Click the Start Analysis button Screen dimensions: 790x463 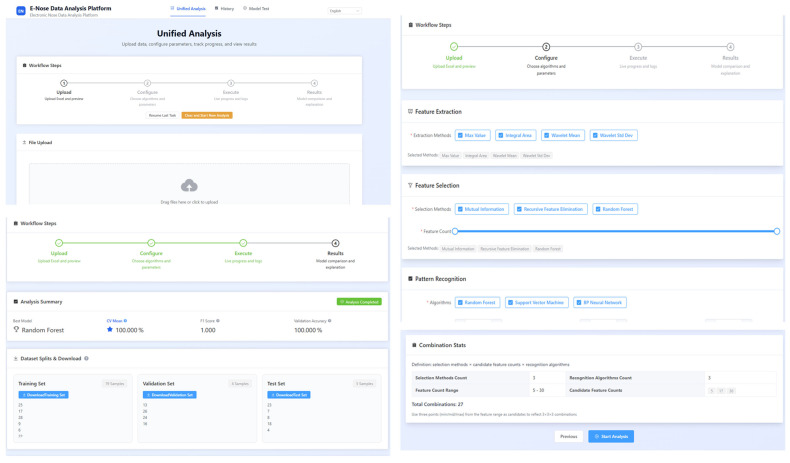coord(611,436)
